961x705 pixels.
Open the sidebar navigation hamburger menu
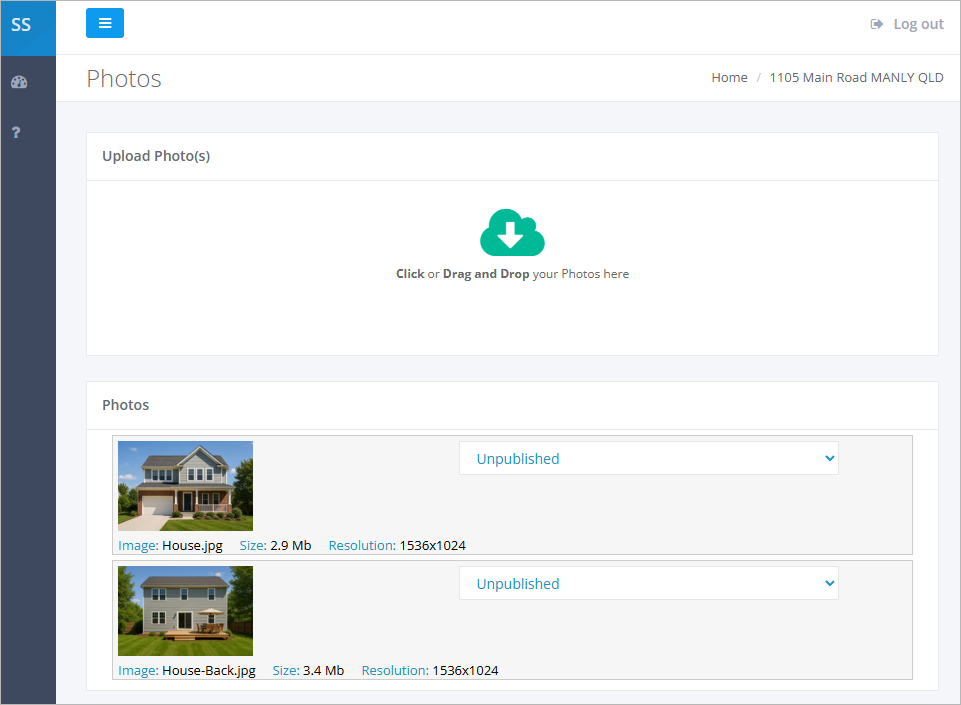pos(105,23)
